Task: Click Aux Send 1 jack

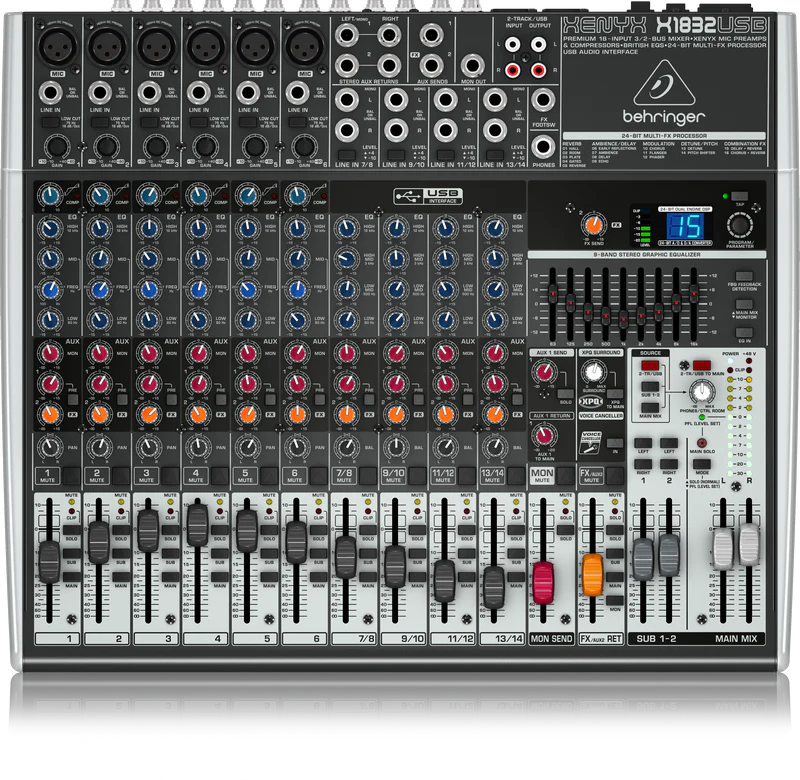Action: coord(432,35)
